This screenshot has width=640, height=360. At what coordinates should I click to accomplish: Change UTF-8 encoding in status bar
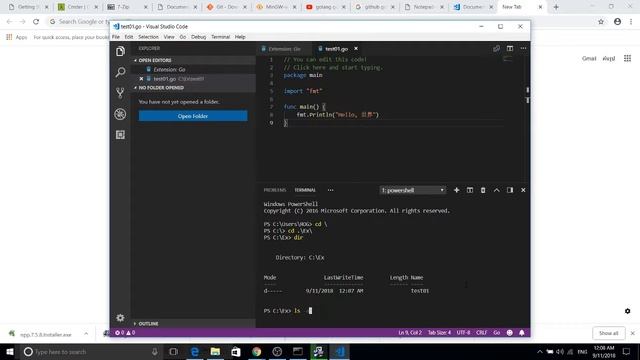click(463, 333)
